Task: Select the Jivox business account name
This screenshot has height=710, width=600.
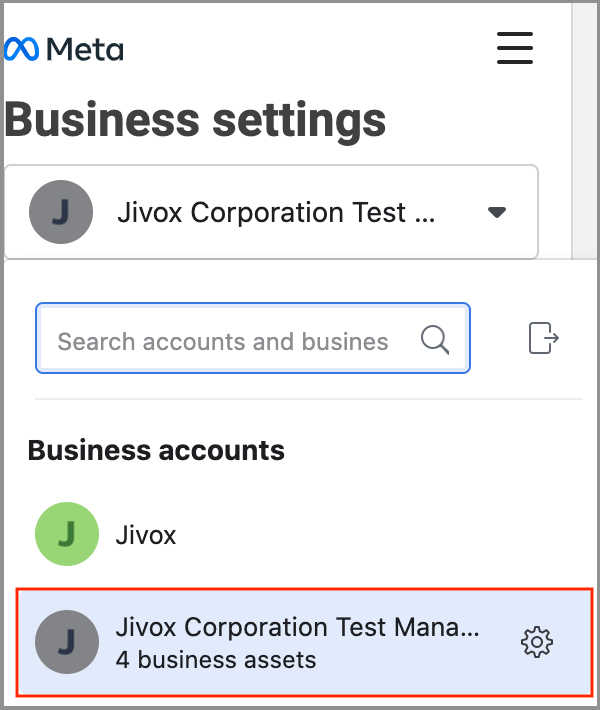Action: [x=146, y=535]
